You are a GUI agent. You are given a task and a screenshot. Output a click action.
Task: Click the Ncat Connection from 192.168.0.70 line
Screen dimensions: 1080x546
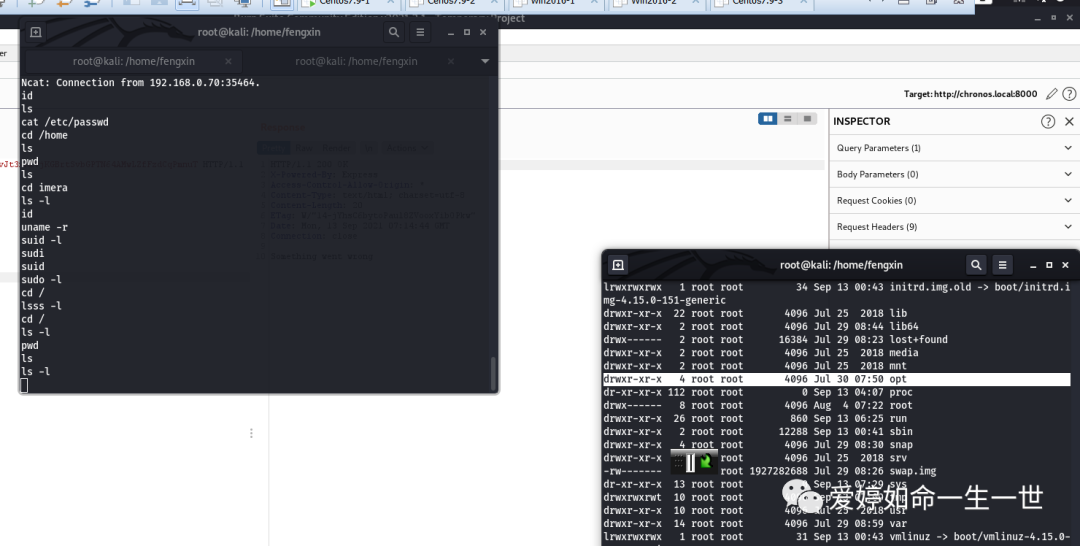tap(141, 83)
